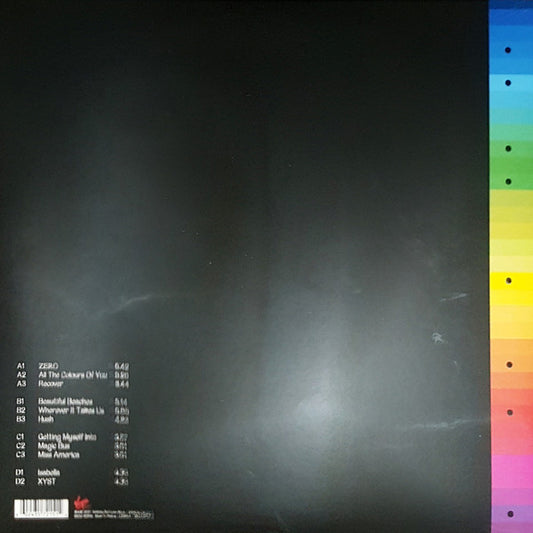Click the white barcode label
Image resolution: width=533 pixels, height=533 pixels.
[41, 509]
